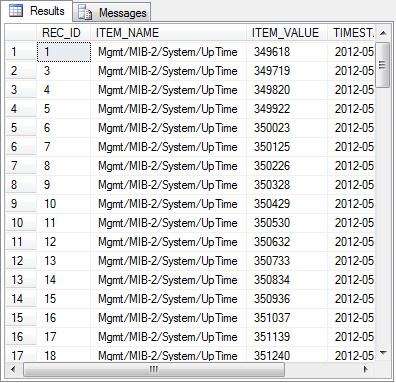This screenshot has width=396, height=383.
Task: Click vertical scrollbar up arrow
Action: (x=383, y=33)
